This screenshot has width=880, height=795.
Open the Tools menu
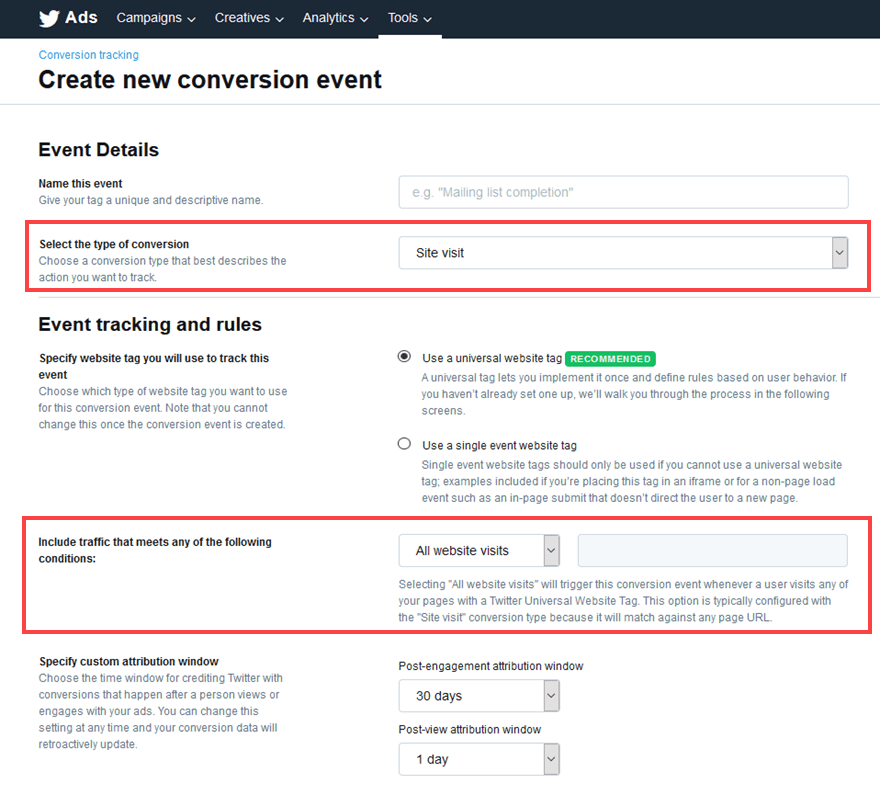[410, 18]
